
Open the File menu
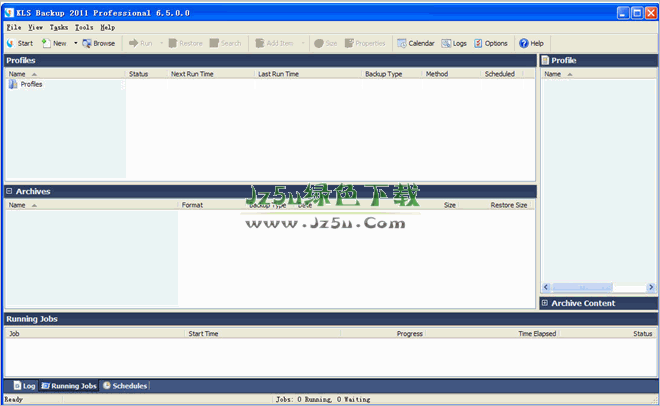click(x=14, y=27)
